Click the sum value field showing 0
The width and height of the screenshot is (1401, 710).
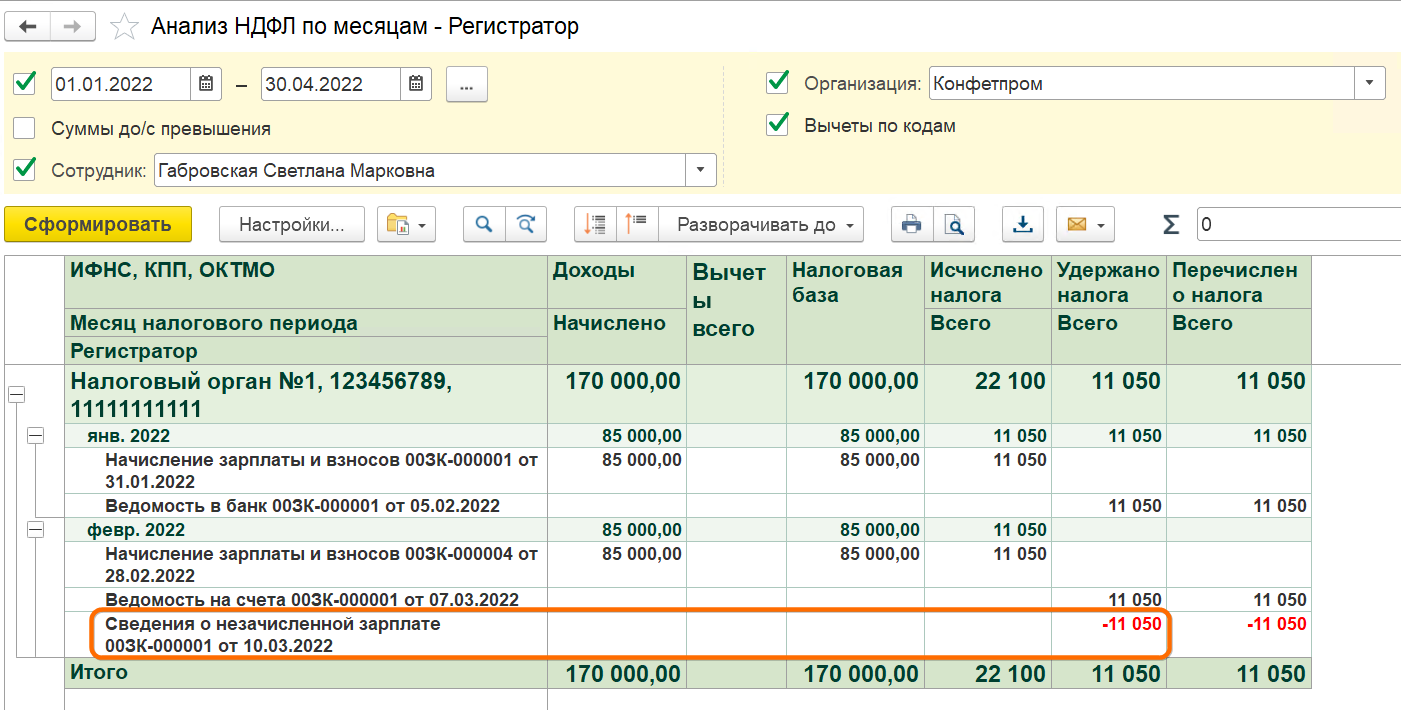click(1298, 224)
